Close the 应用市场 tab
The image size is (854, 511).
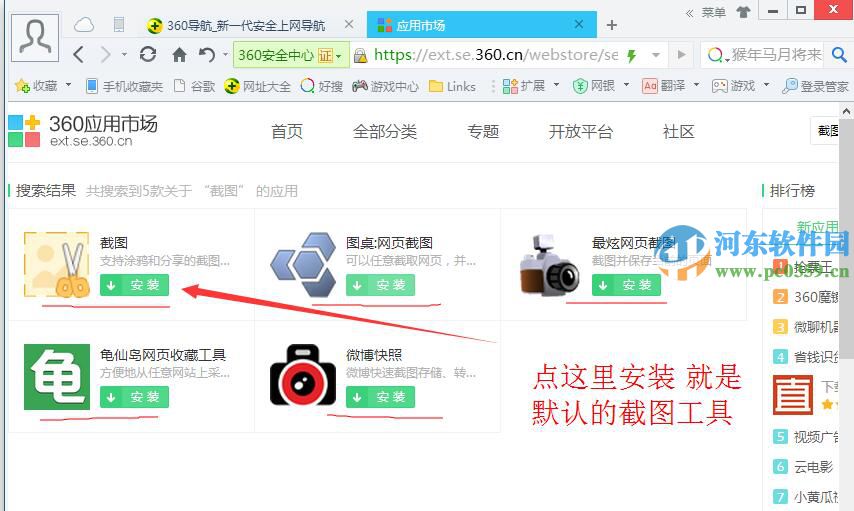pos(579,24)
